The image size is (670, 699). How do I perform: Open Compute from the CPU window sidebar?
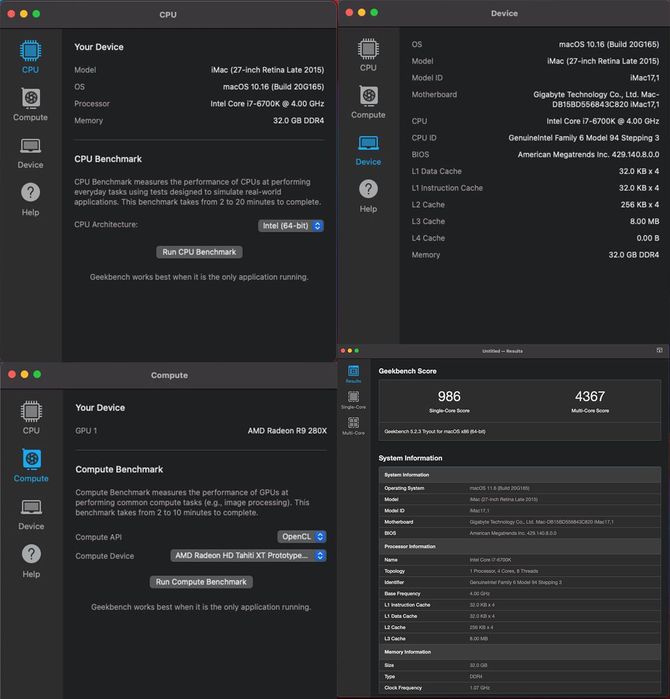pyautogui.click(x=30, y=104)
